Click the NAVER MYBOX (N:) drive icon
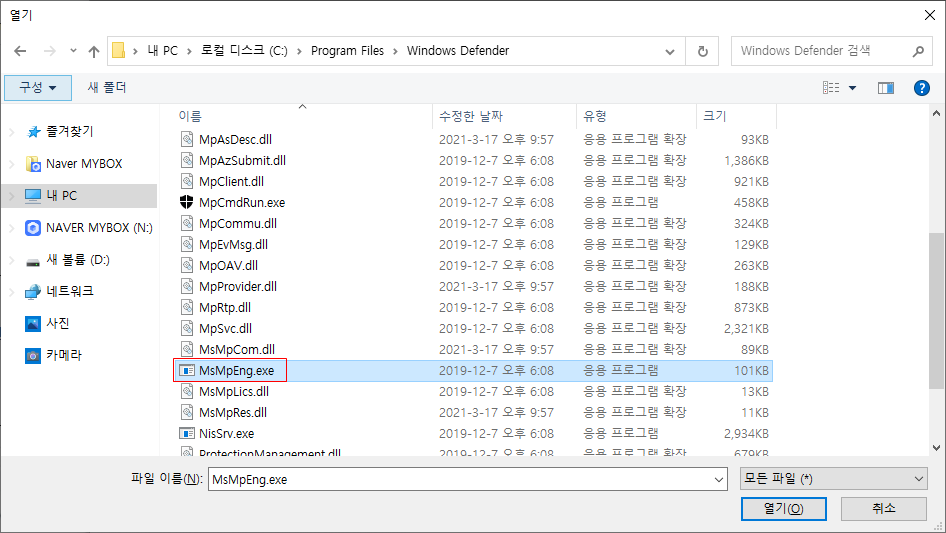This screenshot has width=946, height=533. (33, 228)
